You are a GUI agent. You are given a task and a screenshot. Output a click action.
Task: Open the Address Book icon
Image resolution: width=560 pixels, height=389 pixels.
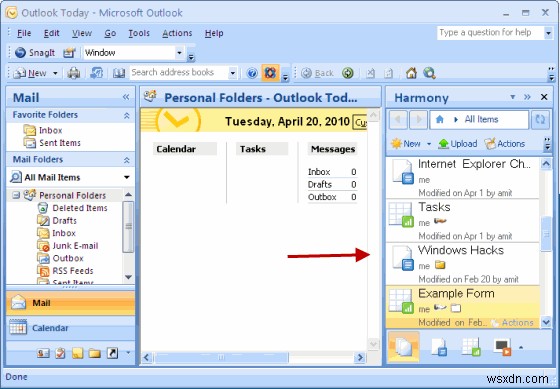point(119,73)
